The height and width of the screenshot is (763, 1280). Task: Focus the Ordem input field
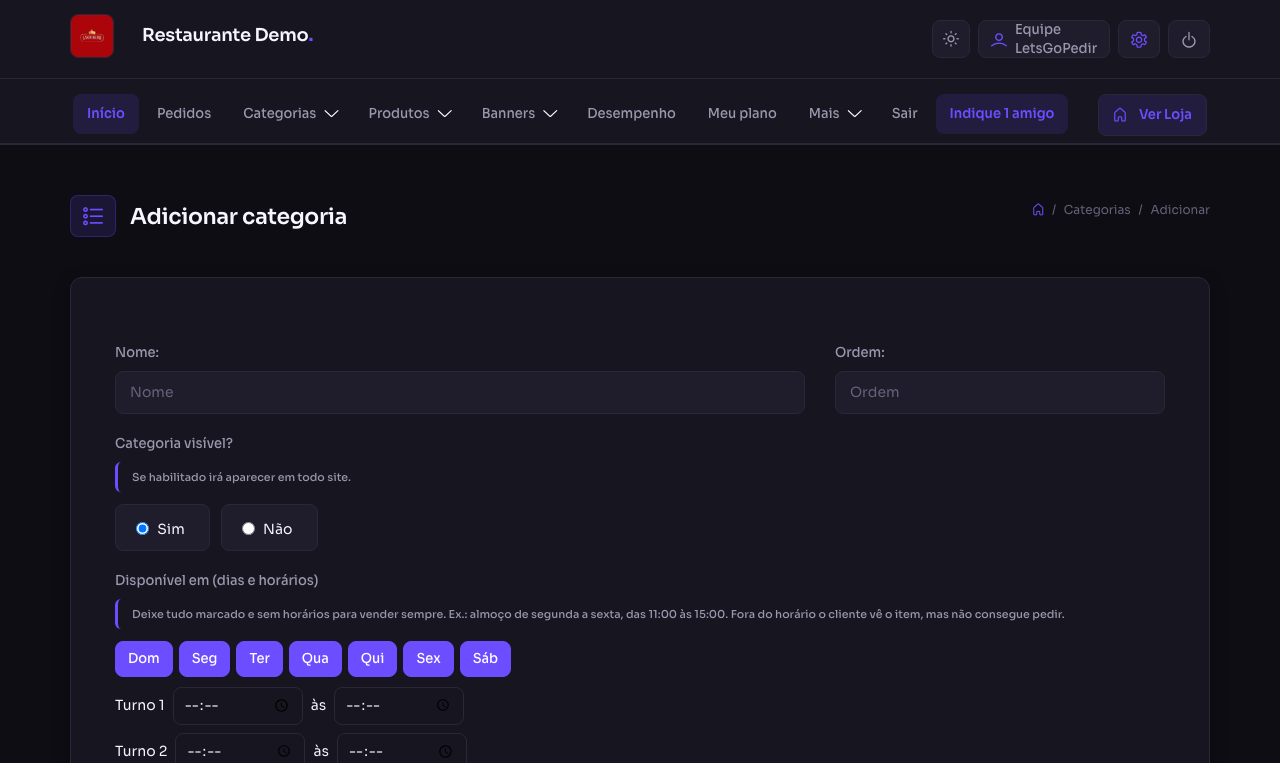click(x=1000, y=393)
